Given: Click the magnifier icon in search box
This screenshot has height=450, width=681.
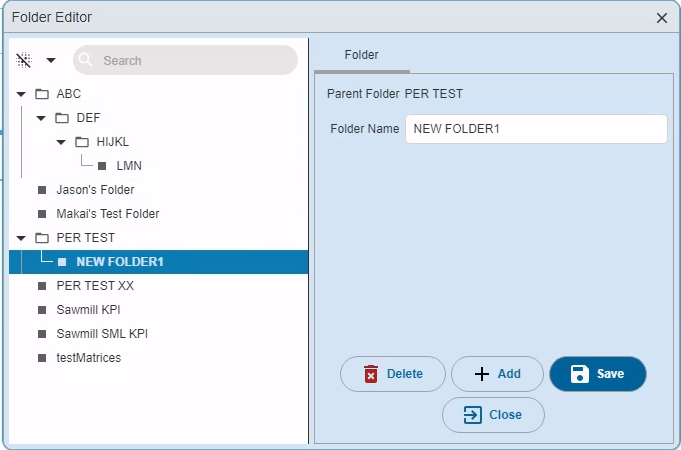Looking at the screenshot, I should (86, 60).
